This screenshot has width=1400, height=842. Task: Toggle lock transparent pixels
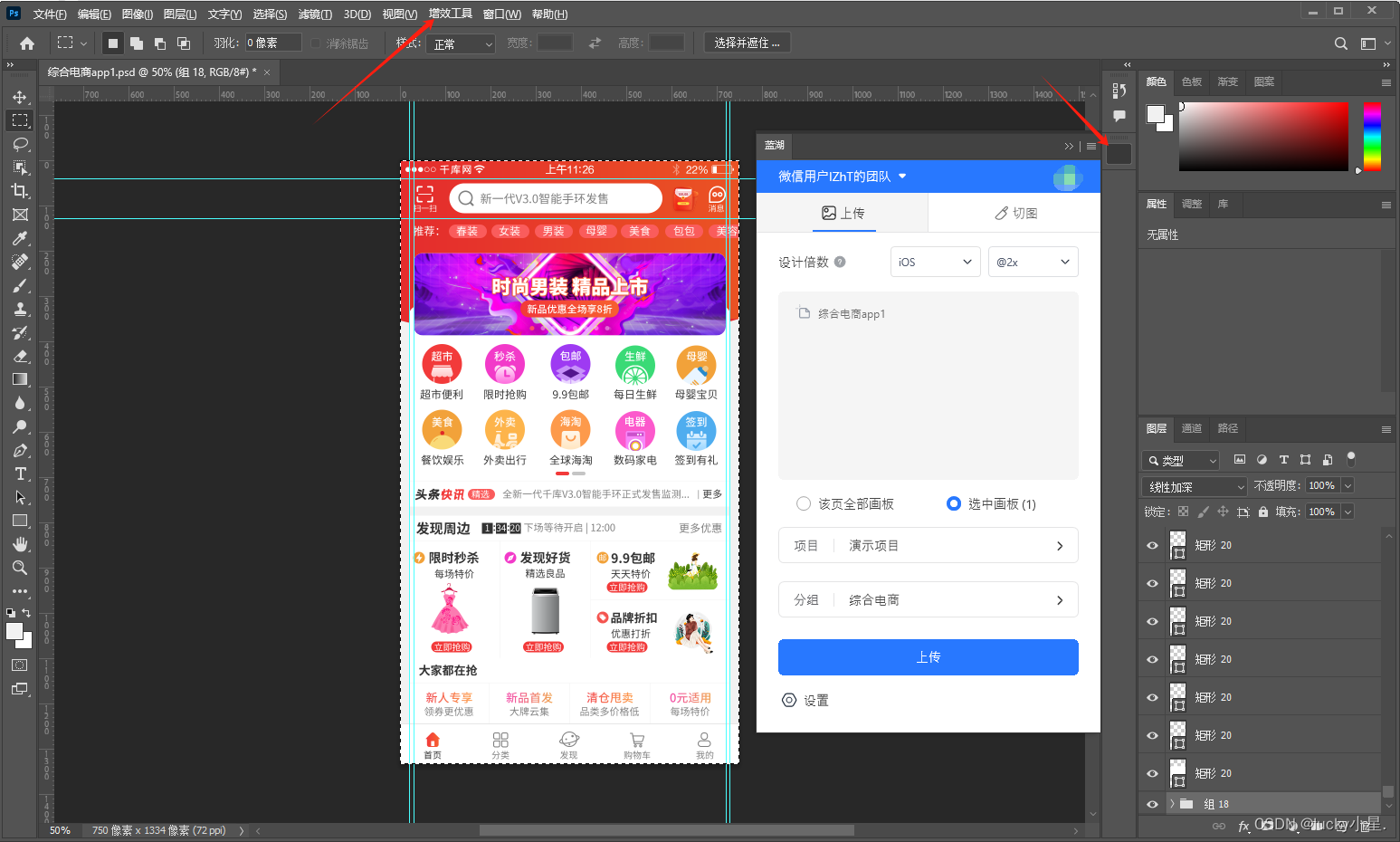click(x=1183, y=512)
